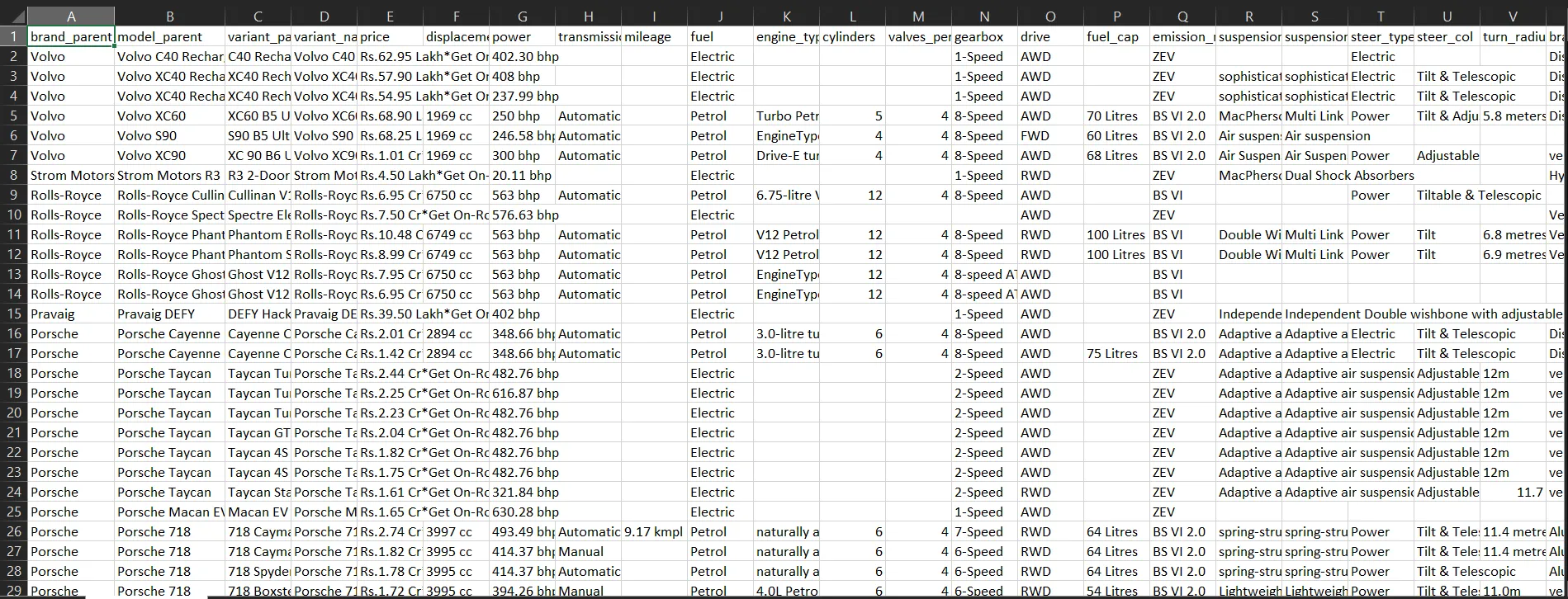Click the drive header cell
The height and width of the screenshot is (599, 1568).
coord(1050,36)
